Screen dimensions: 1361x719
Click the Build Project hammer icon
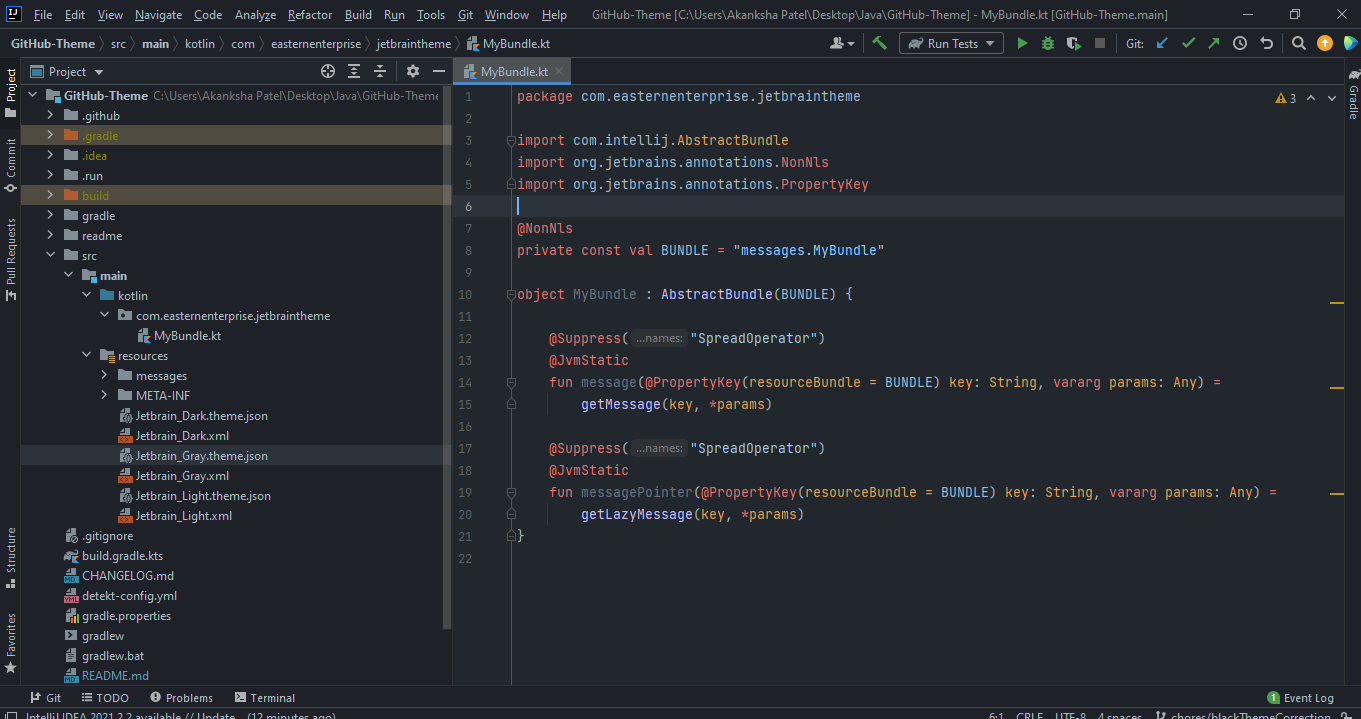click(880, 43)
